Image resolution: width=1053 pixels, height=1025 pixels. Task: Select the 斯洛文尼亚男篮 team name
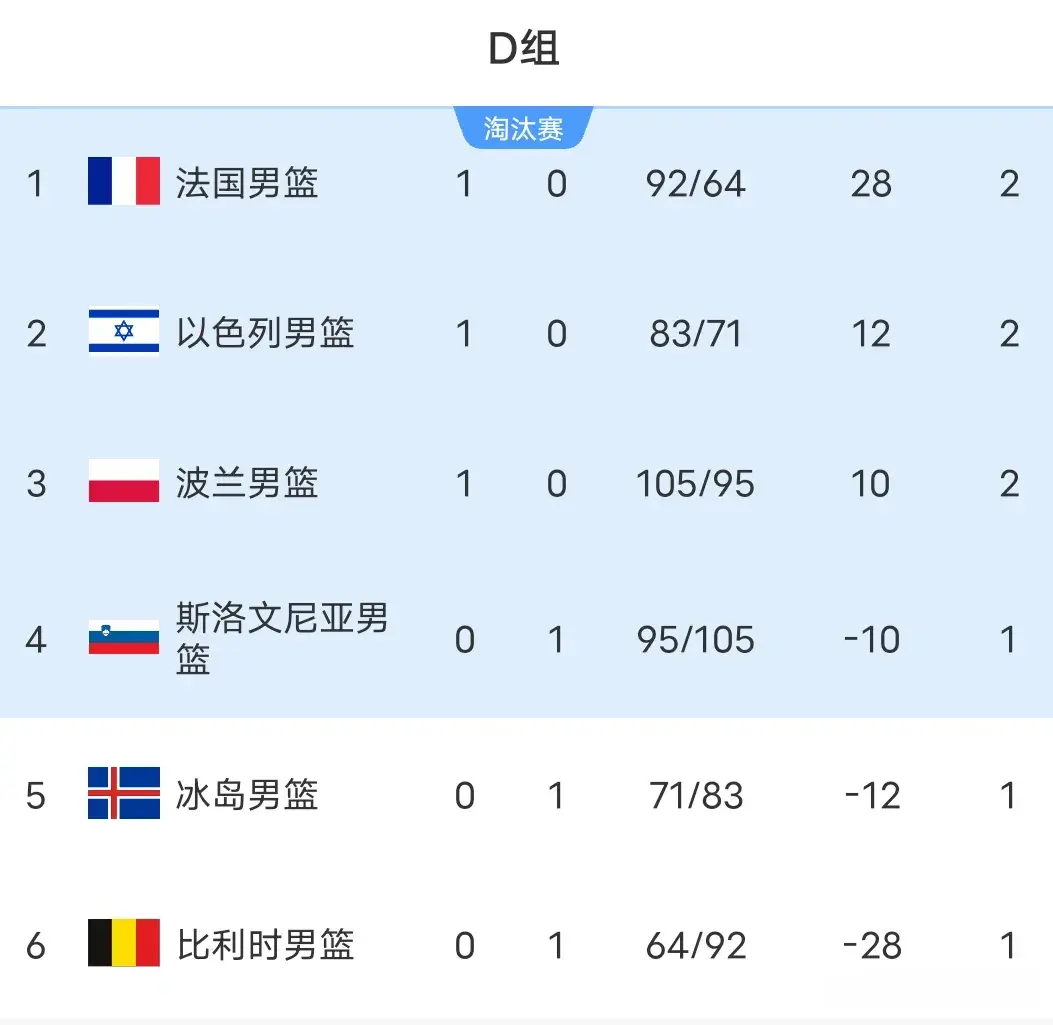(281, 638)
